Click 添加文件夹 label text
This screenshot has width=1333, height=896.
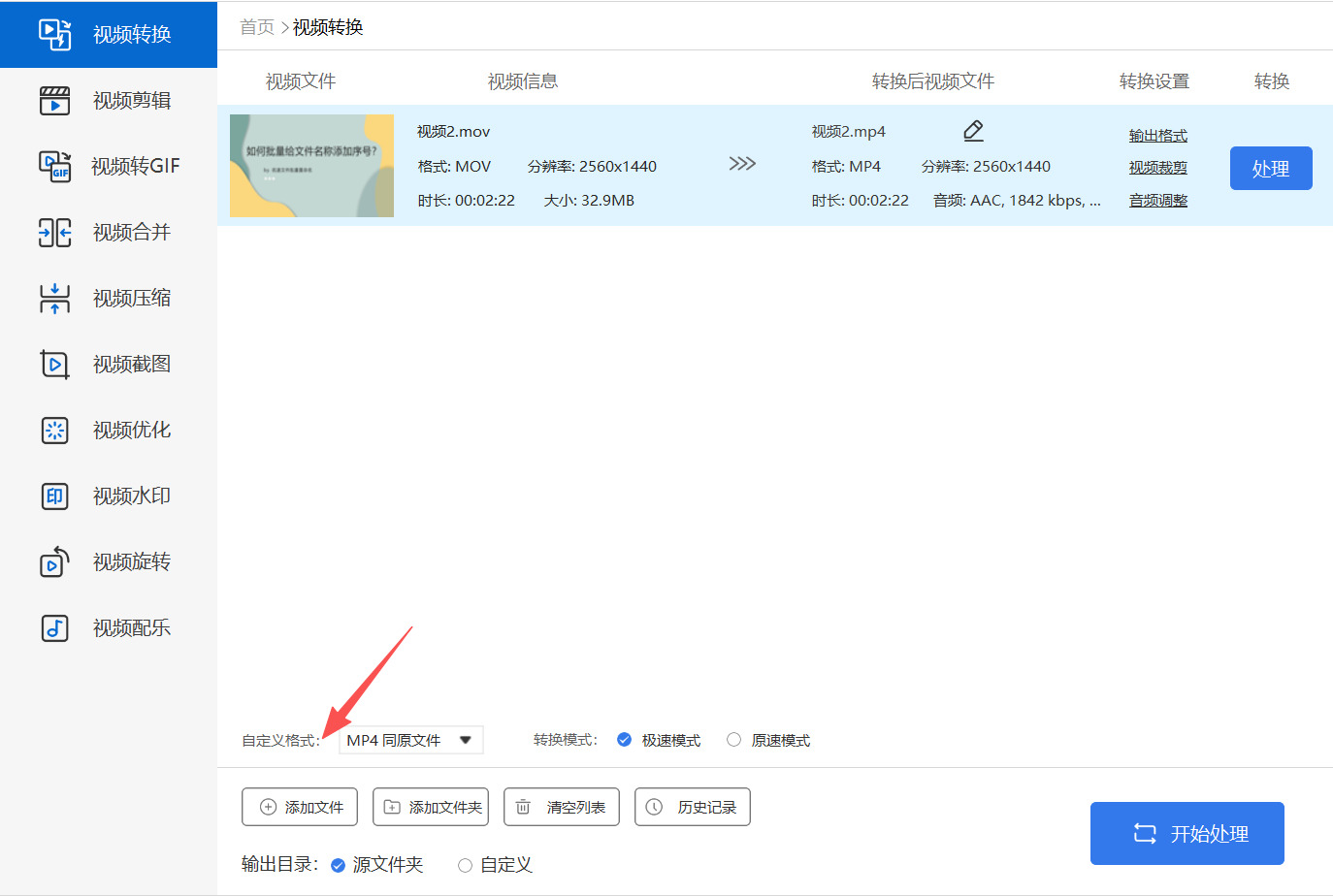coord(446,807)
